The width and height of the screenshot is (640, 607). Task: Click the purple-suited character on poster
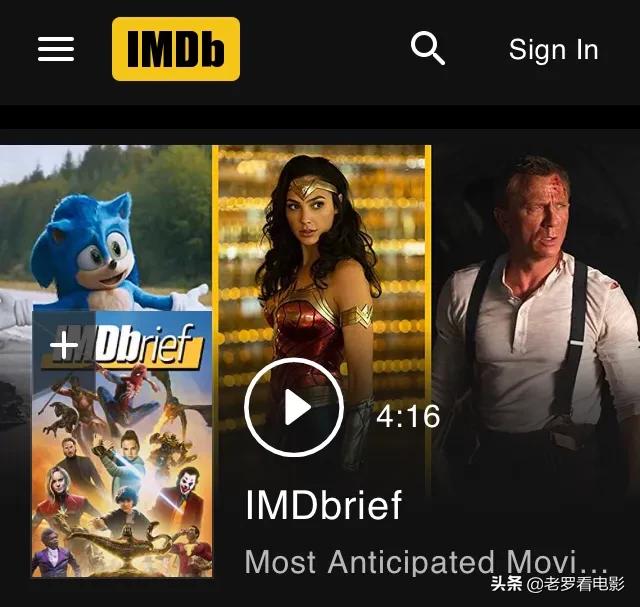[x=53, y=553]
